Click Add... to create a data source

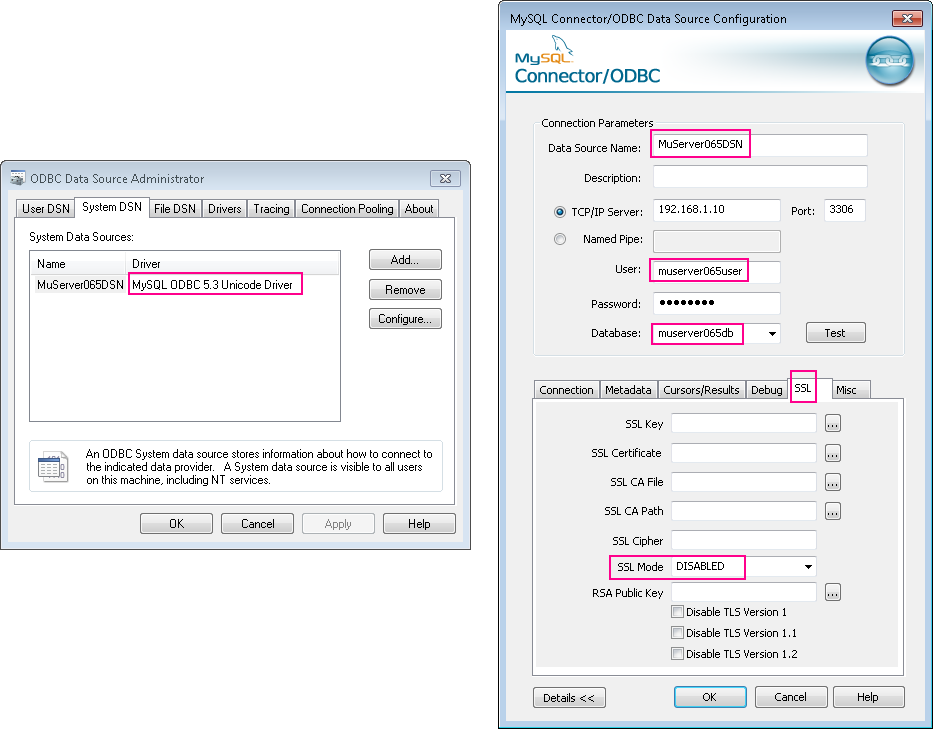405,260
